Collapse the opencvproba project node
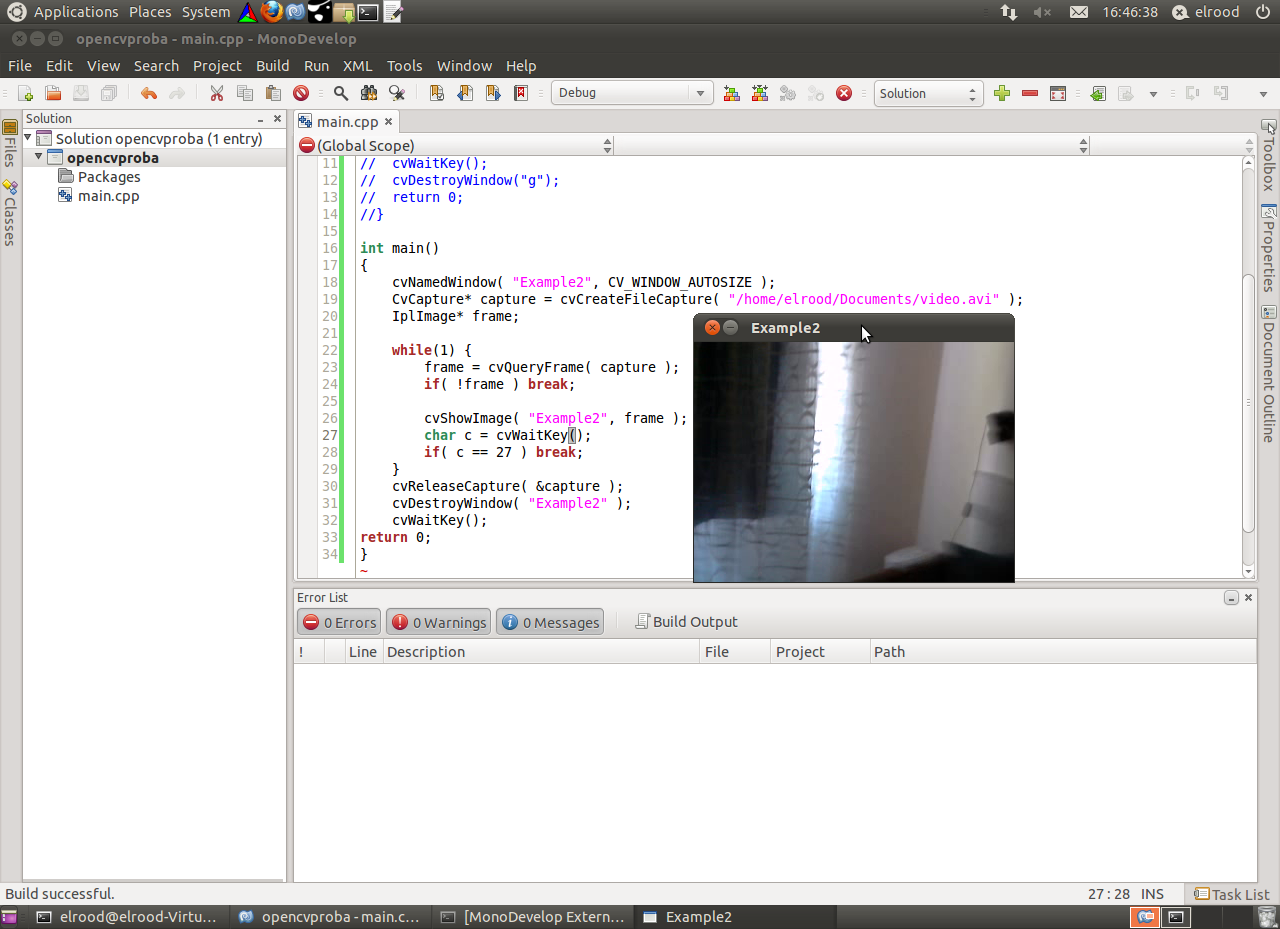The height and width of the screenshot is (929, 1280). (39, 157)
